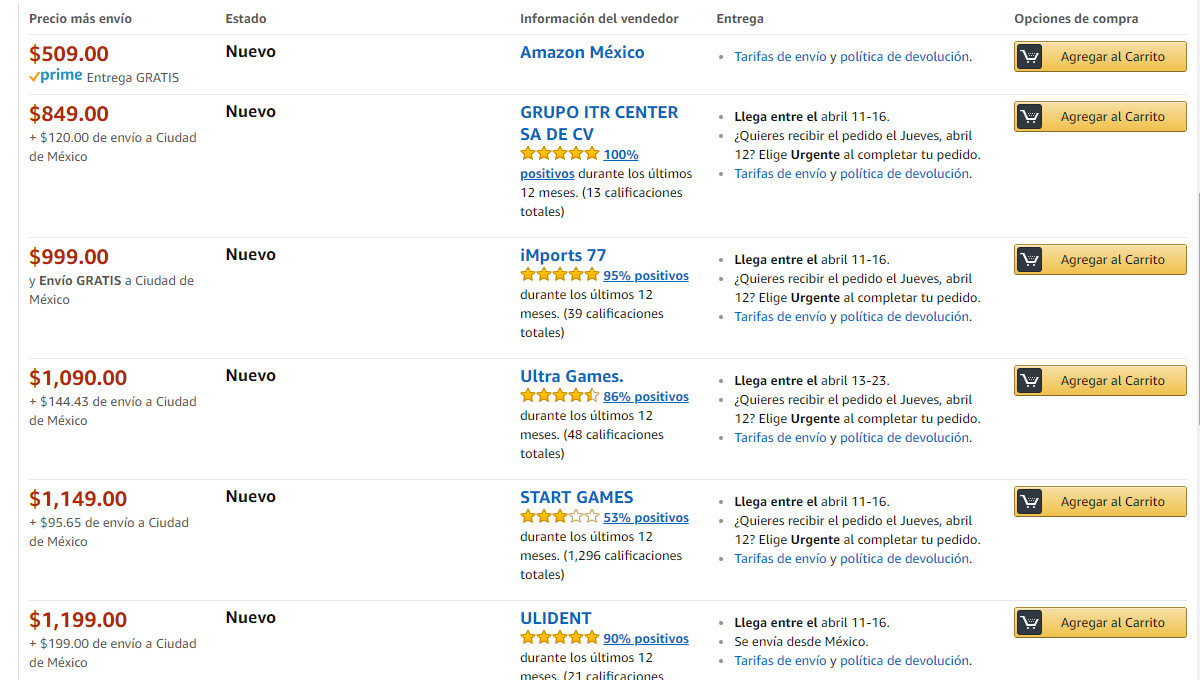1200x680 pixels.
Task: Click the cart icon for the Amazon México offer
Action: point(1030,57)
